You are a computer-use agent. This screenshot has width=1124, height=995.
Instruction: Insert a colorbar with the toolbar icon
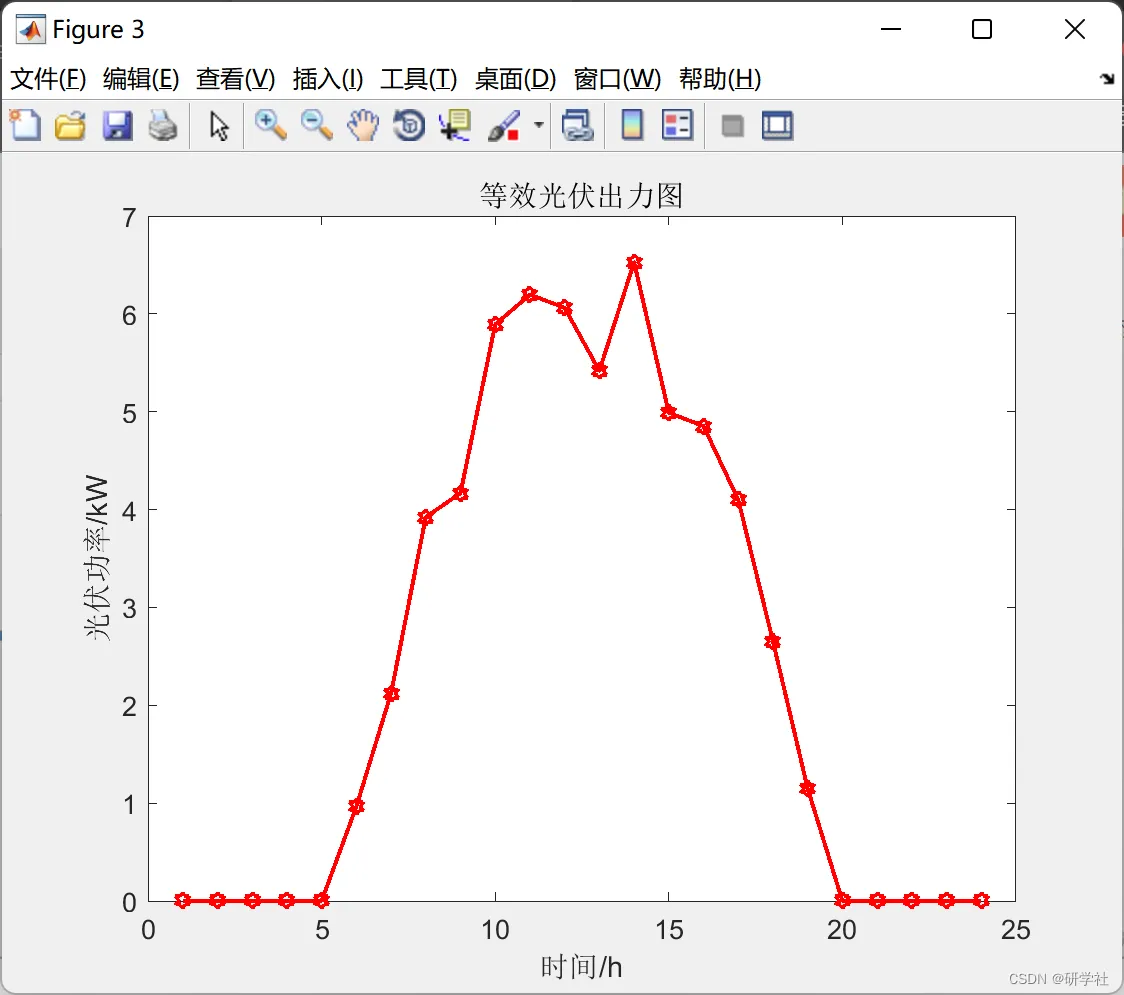[632, 125]
